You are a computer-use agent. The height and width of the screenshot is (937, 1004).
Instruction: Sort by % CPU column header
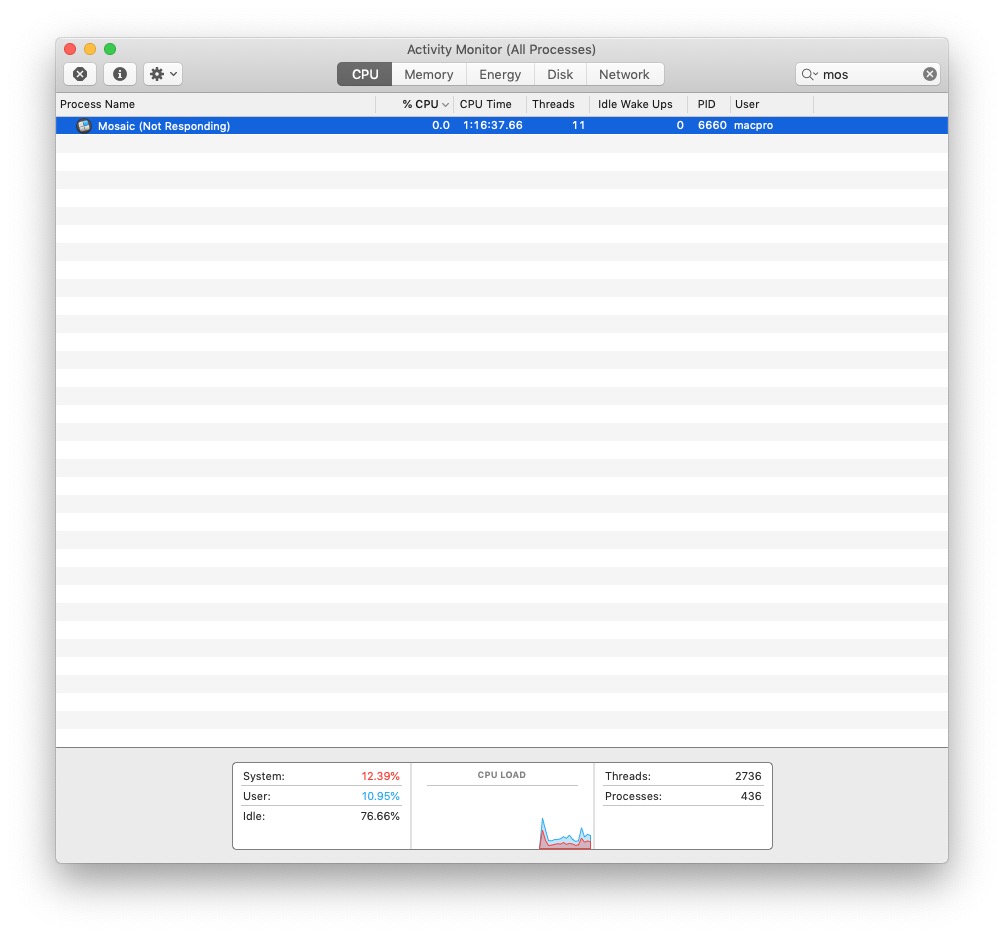click(x=420, y=104)
